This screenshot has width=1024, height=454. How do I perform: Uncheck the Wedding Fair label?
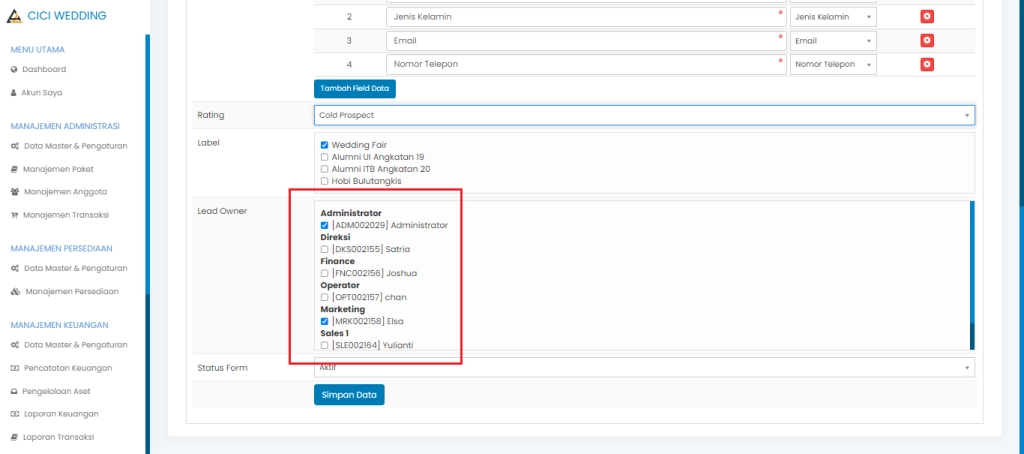324,145
